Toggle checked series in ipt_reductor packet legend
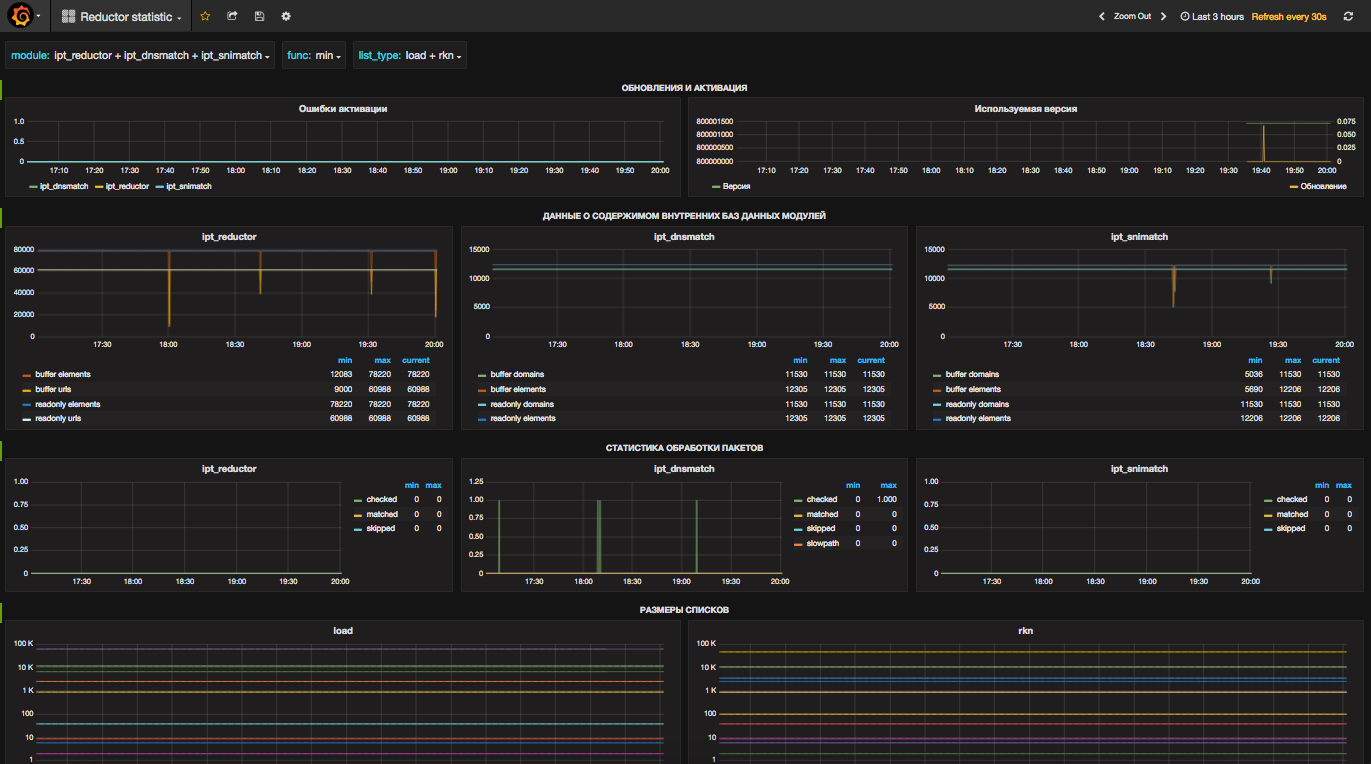 click(381, 499)
